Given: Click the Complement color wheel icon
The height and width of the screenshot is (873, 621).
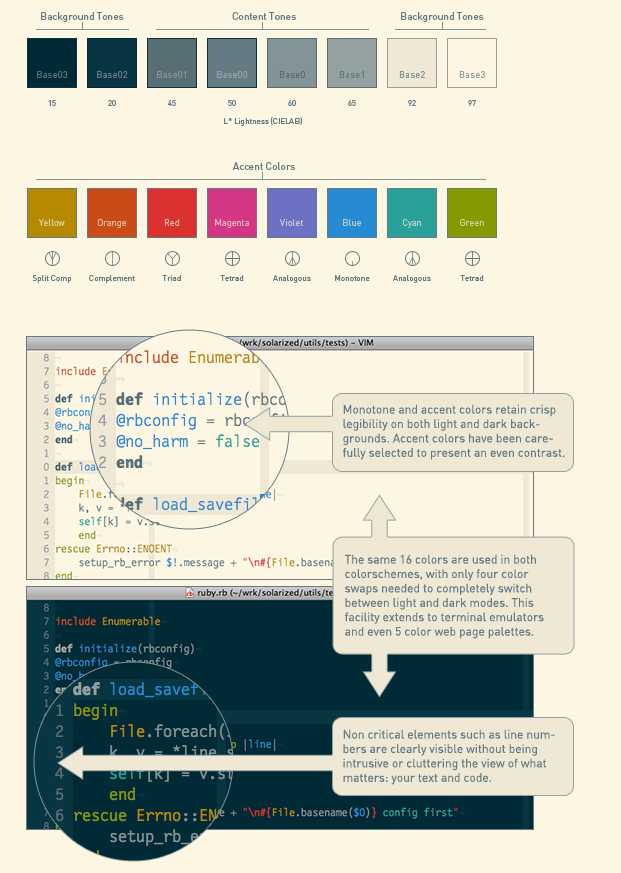Looking at the screenshot, I should (112, 258).
